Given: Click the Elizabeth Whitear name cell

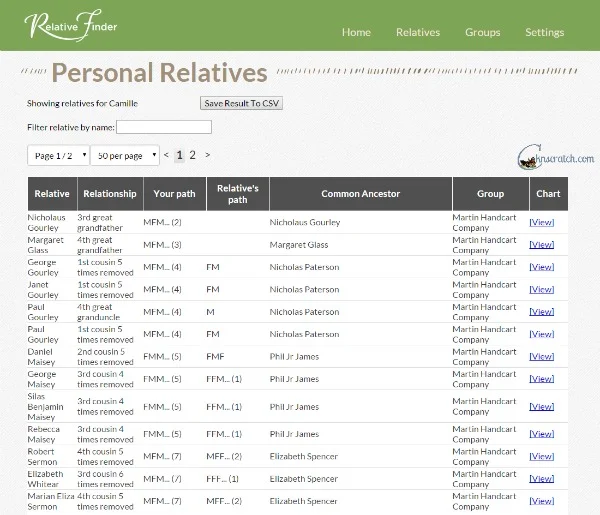Looking at the screenshot, I should (45, 479).
